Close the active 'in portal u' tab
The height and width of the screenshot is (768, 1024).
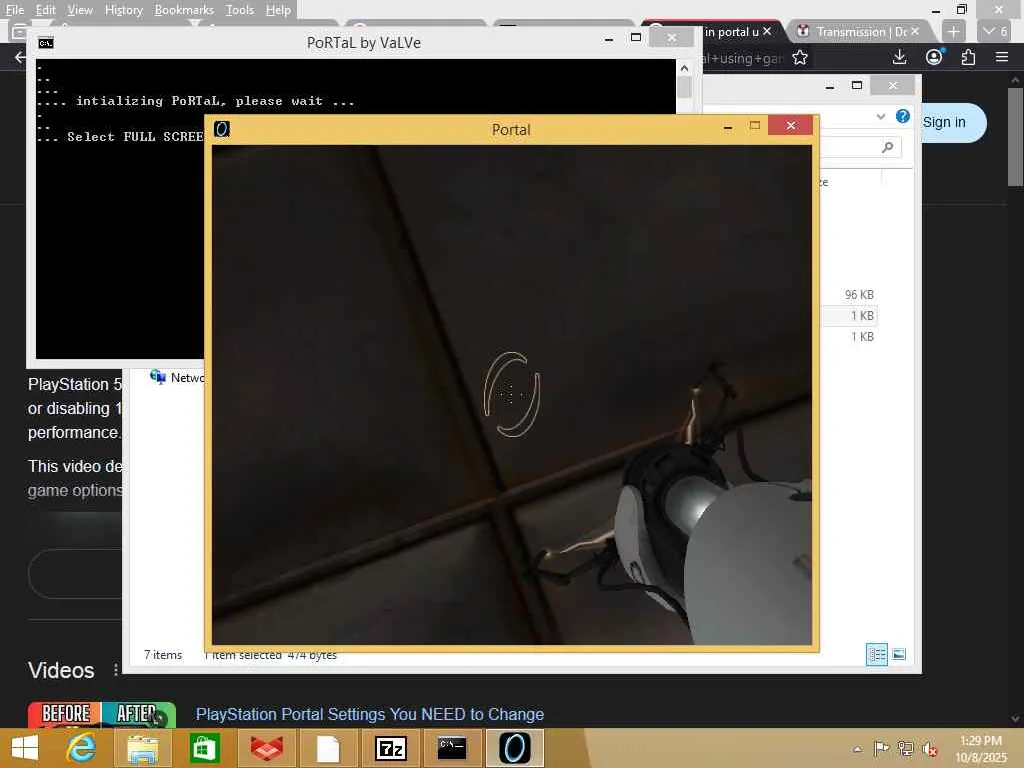767,31
